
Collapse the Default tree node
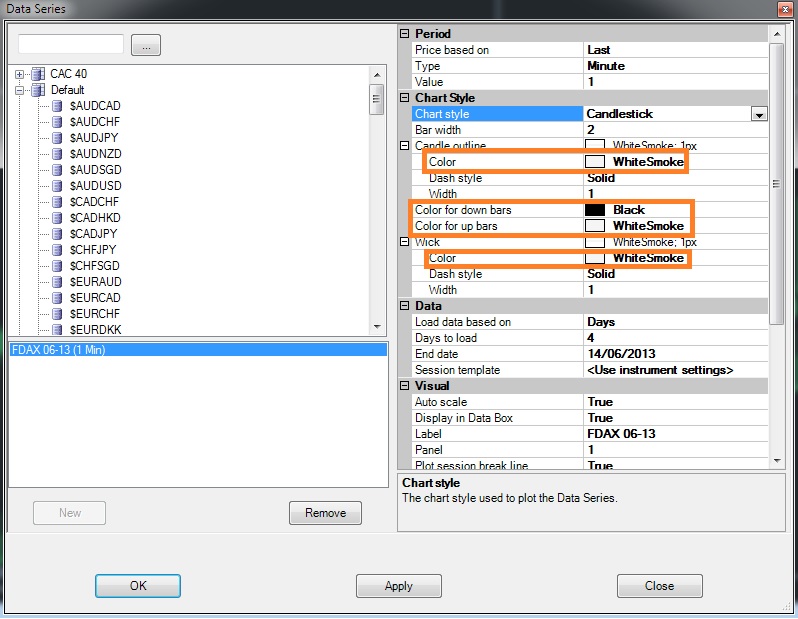click(19, 91)
